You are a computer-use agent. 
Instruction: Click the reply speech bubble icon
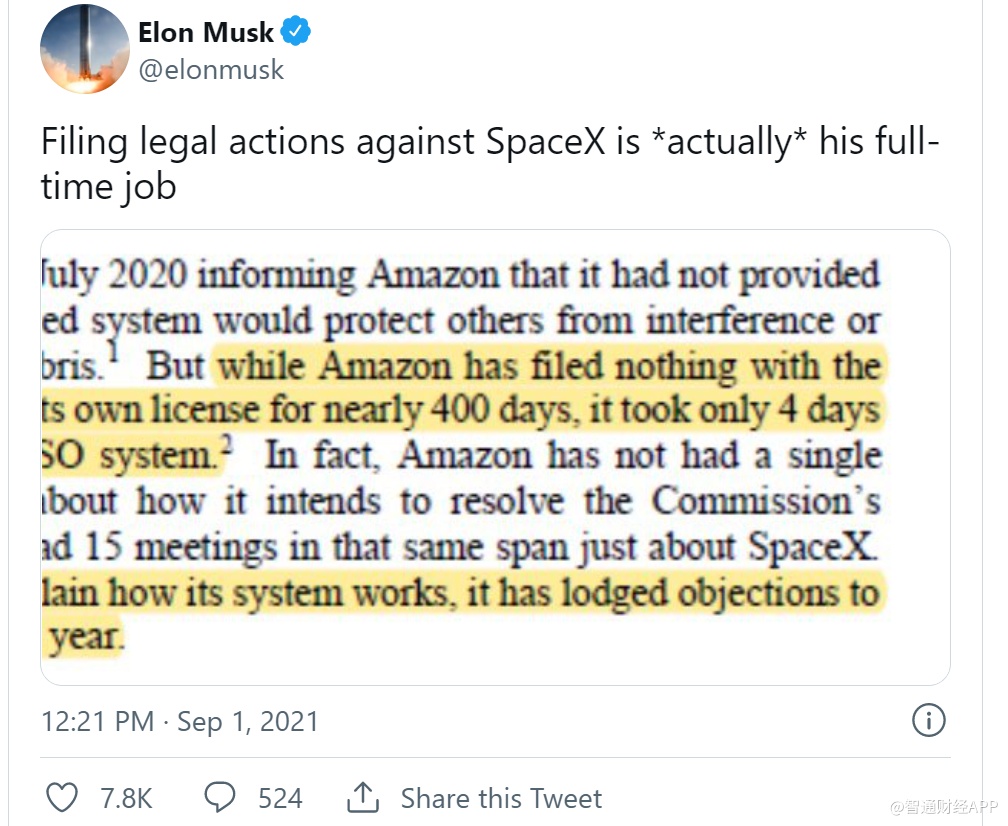pyautogui.click(x=219, y=797)
